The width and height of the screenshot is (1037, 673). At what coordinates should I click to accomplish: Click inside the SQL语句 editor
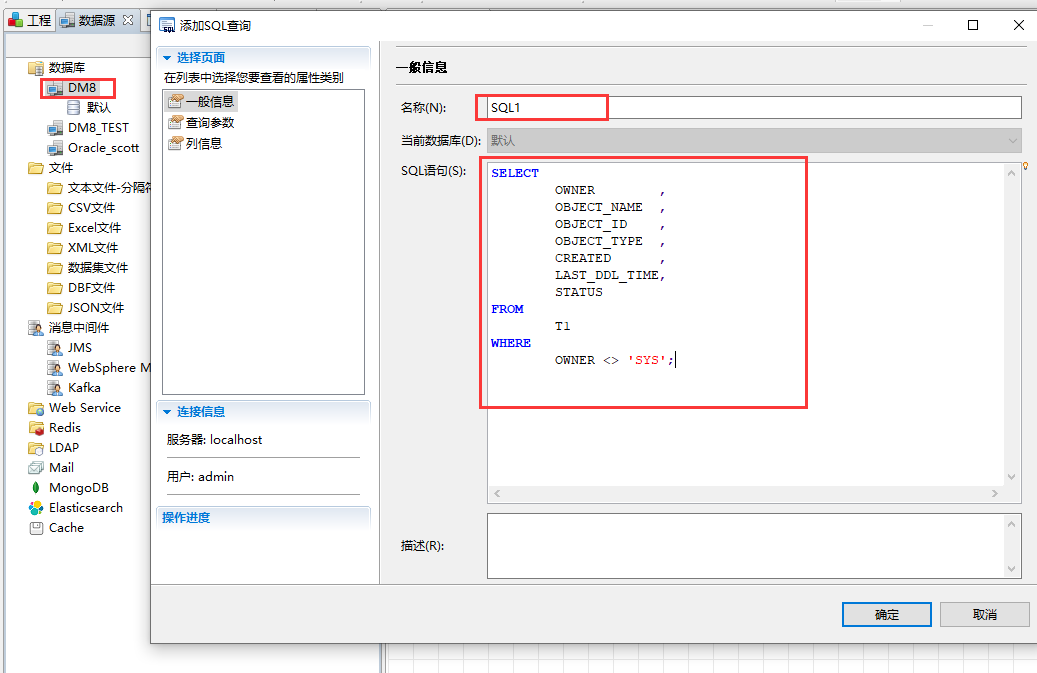pos(746,324)
